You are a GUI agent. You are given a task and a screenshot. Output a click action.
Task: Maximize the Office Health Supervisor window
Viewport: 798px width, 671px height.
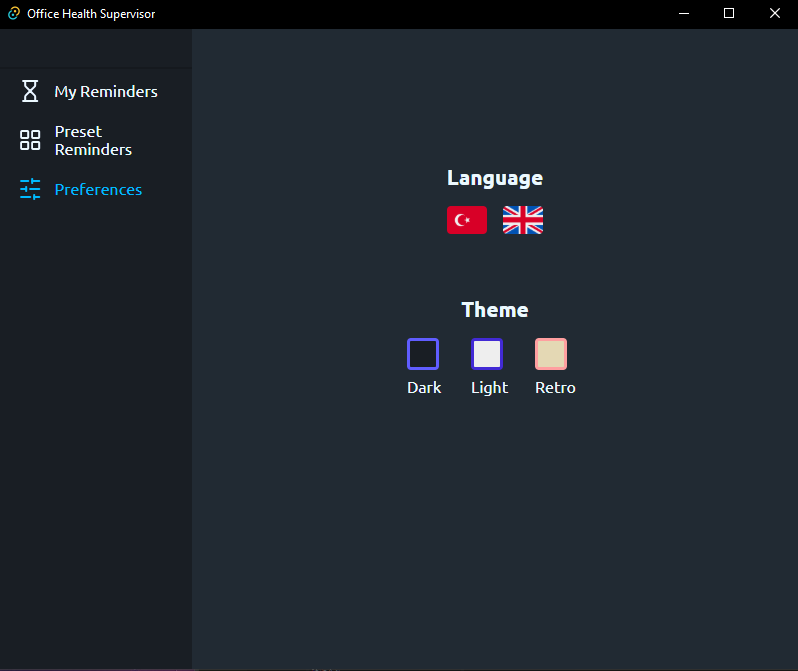click(x=729, y=14)
